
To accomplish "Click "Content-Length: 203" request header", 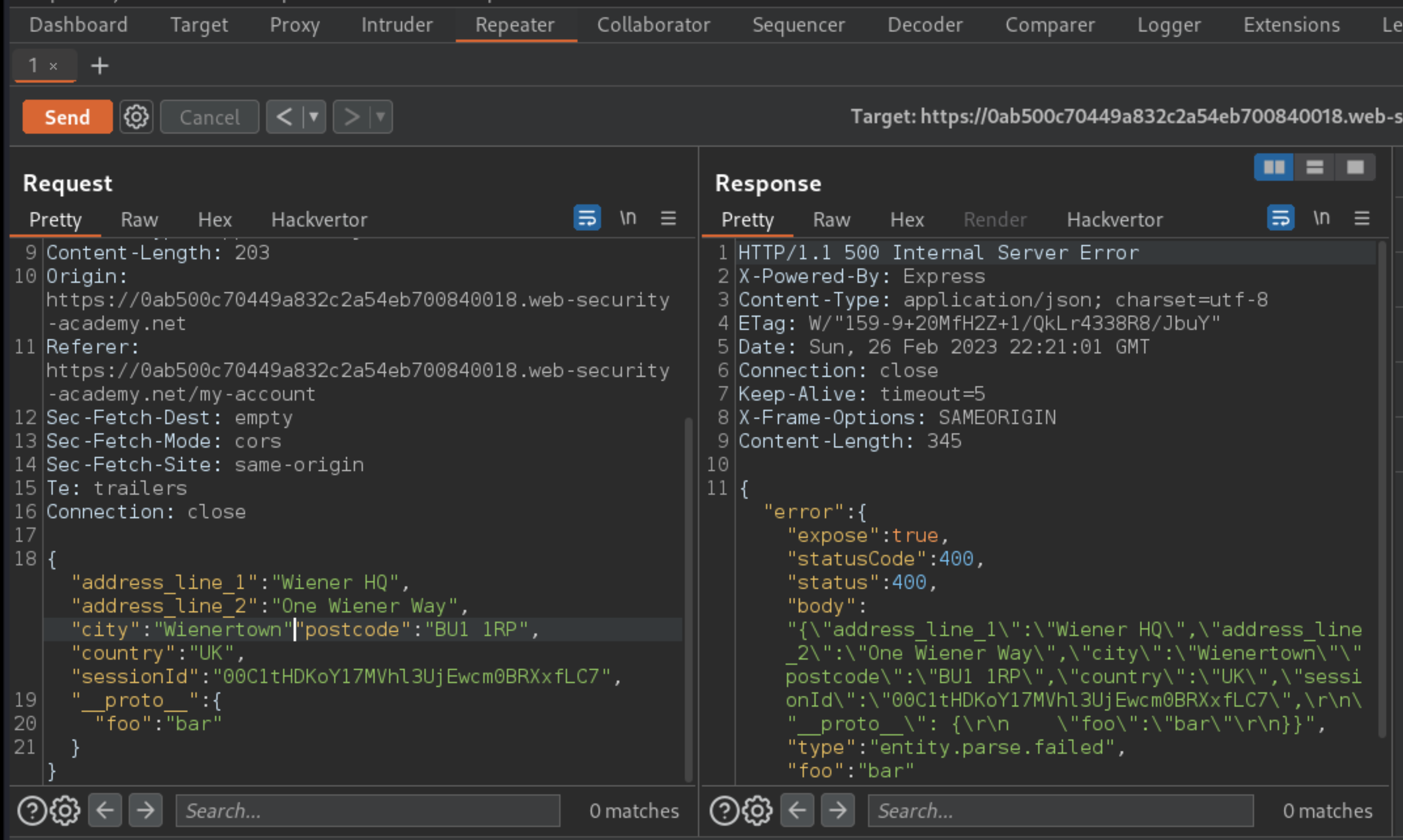I will tap(158, 253).
